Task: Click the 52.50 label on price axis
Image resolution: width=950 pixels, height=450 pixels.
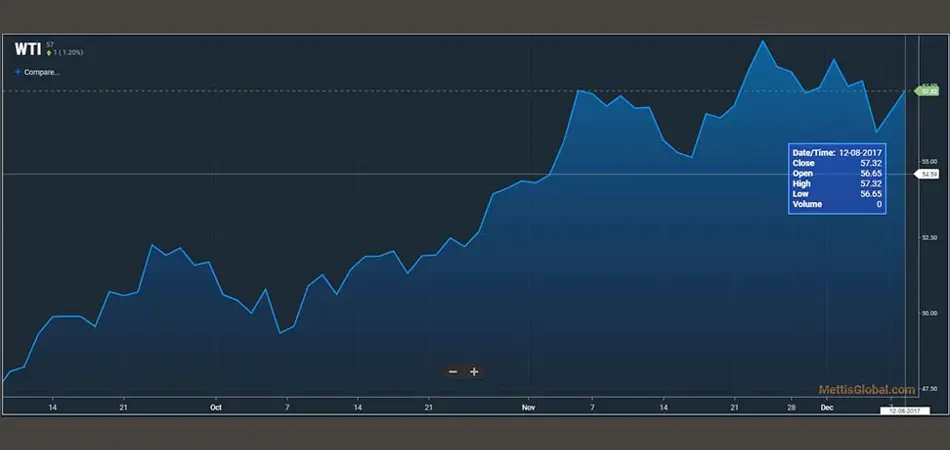Action: 929,237
